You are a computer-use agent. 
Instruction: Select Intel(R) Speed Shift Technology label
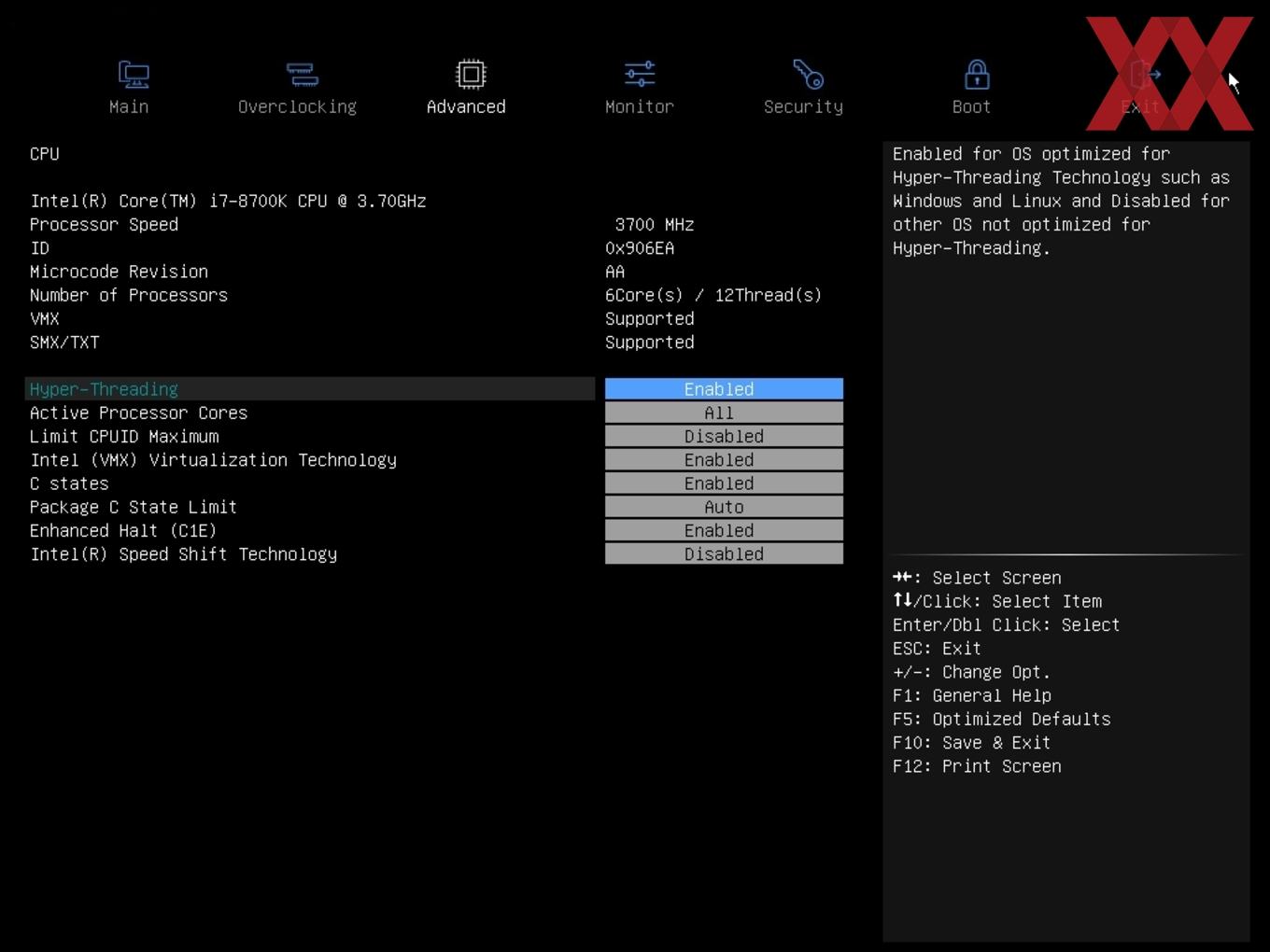coord(183,554)
